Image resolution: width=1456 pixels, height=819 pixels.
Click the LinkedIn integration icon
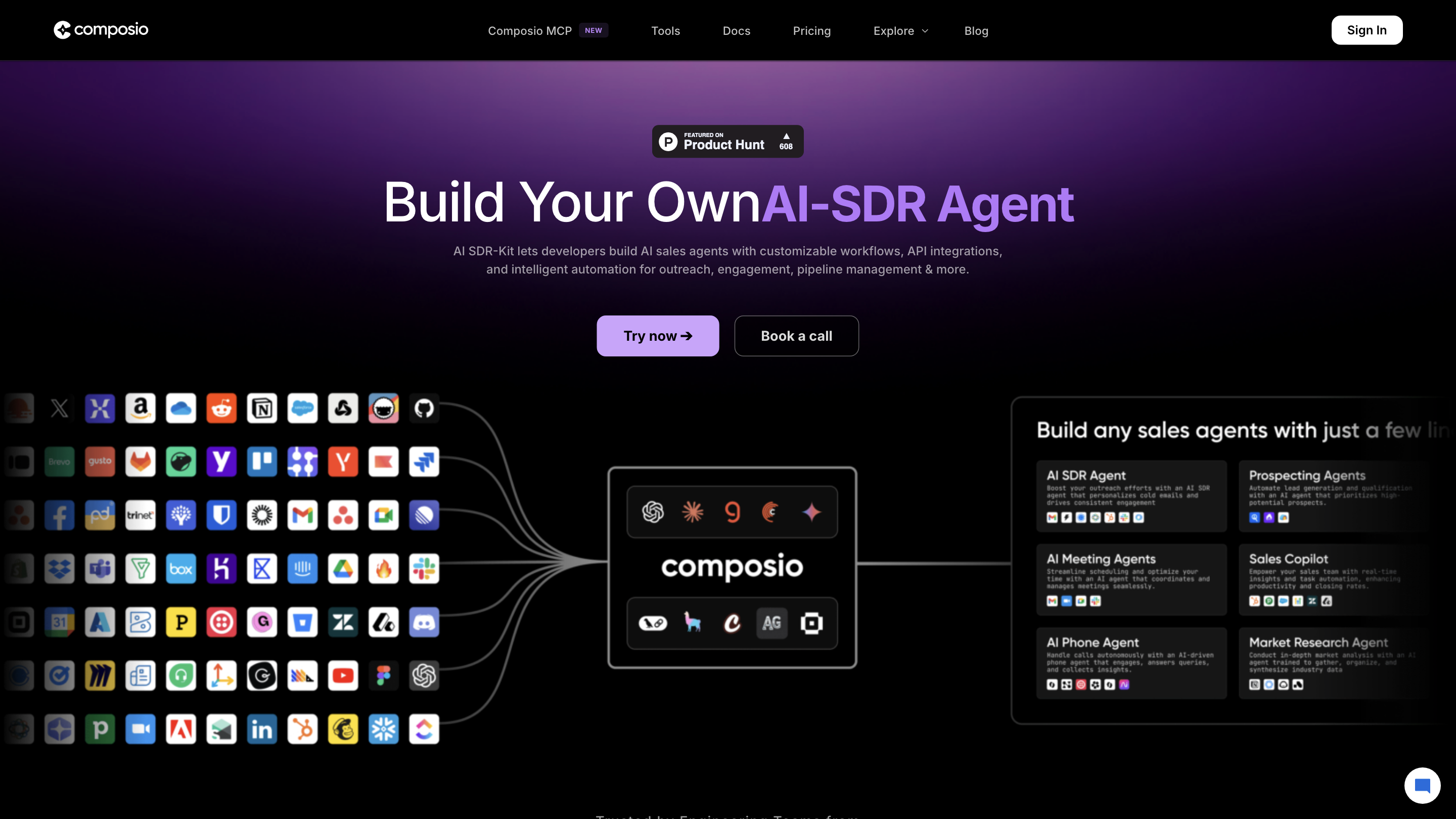[262, 729]
